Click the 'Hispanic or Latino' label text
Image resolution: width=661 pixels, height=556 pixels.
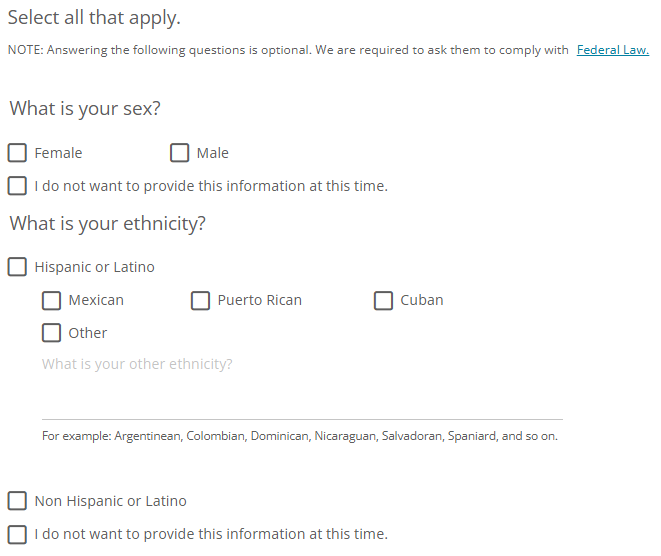click(x=94, y=267)
